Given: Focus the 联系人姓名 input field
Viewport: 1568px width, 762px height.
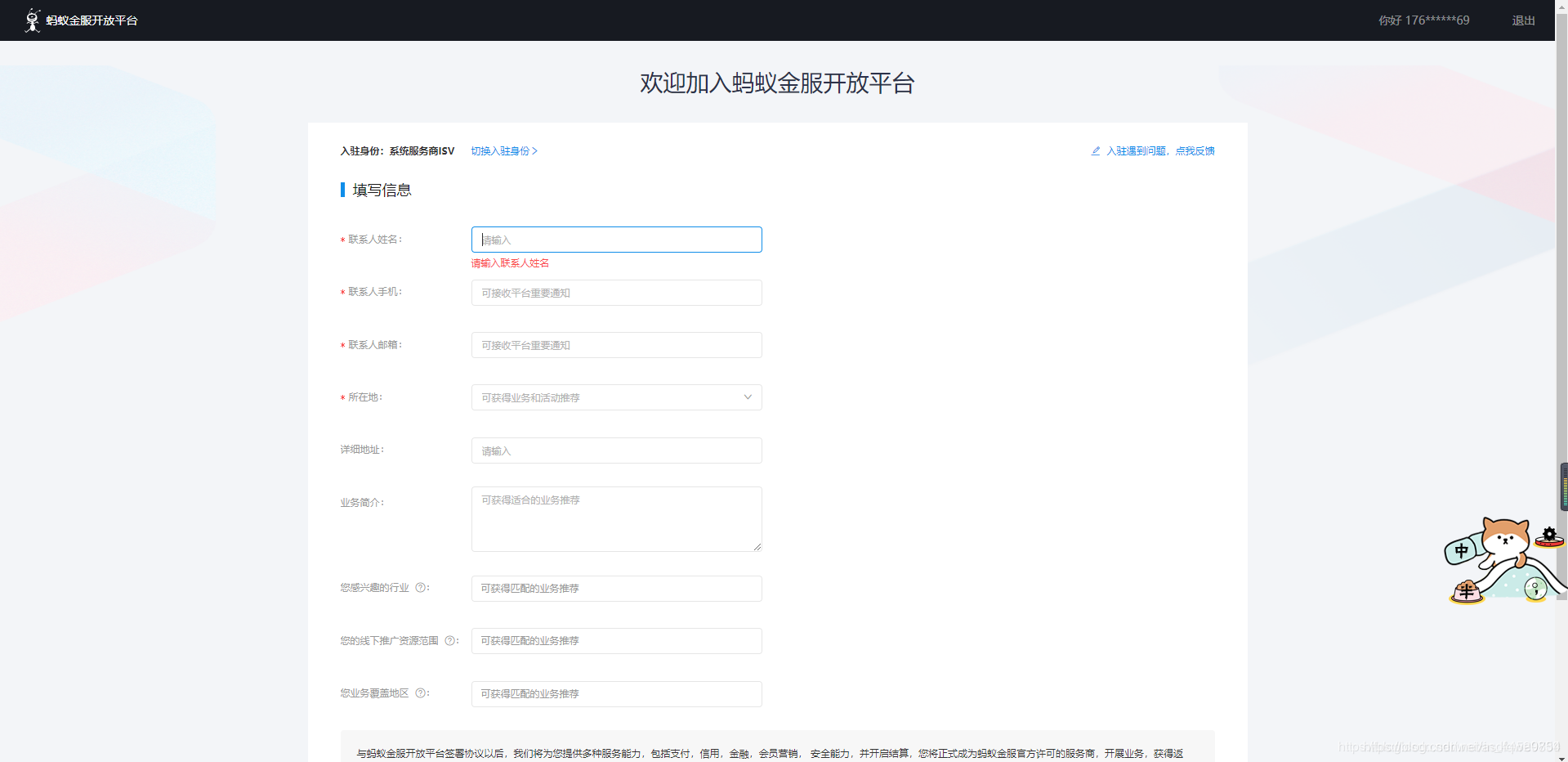Looking at the screenshot, I should coord(616,240).
